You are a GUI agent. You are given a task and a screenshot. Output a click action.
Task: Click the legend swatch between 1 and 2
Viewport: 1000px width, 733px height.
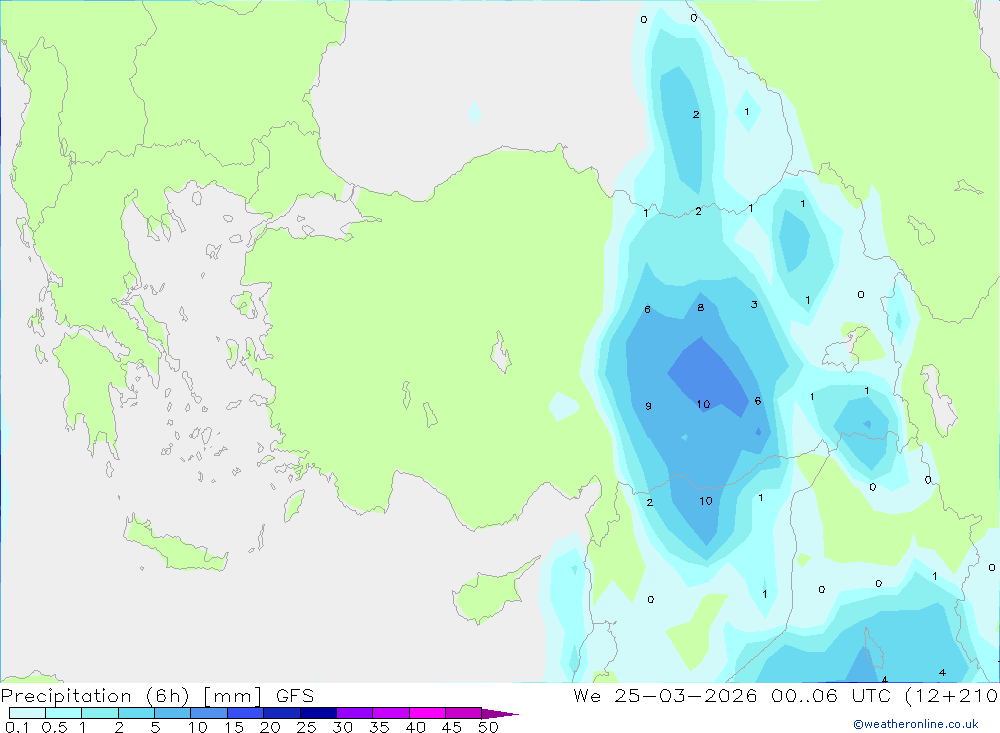pos(100,713)
